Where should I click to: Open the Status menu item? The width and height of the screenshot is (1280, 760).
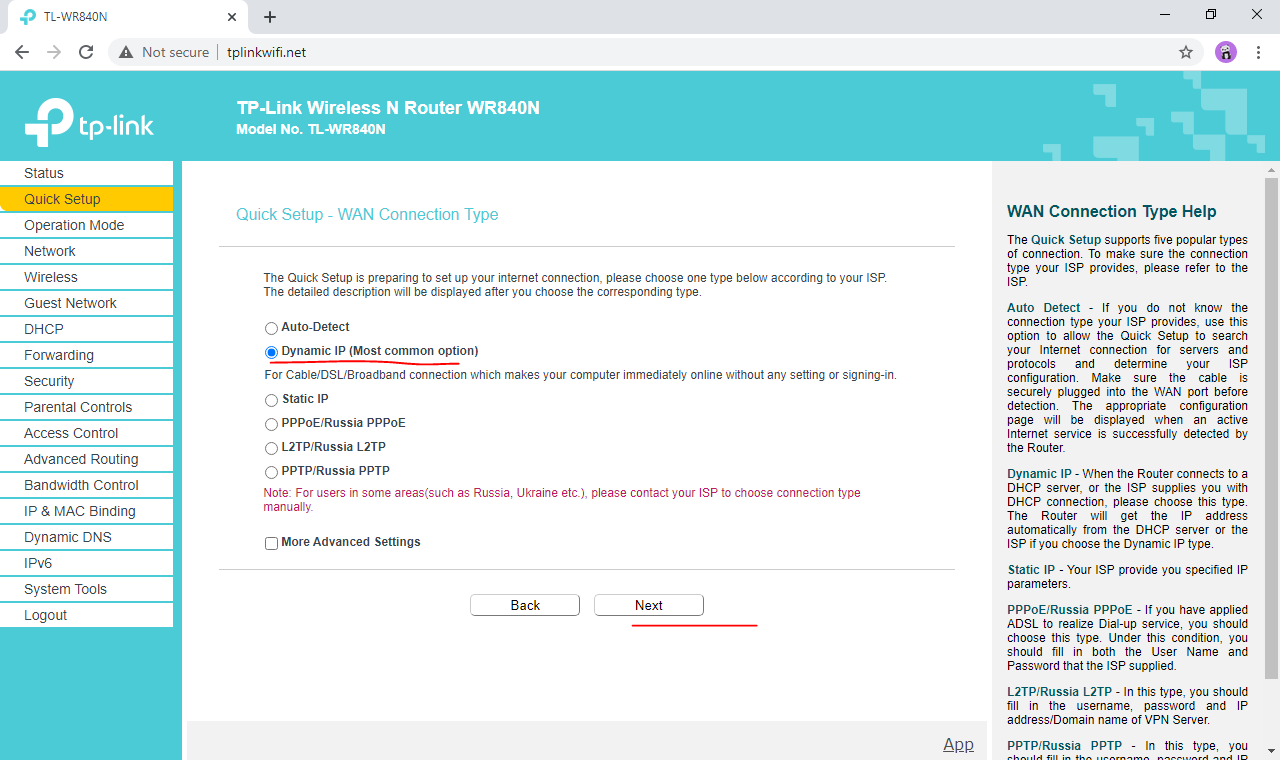(x=86, y=173)
